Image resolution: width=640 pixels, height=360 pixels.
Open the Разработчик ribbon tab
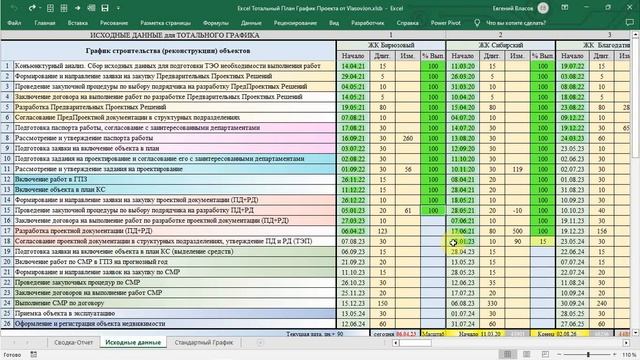367,23
